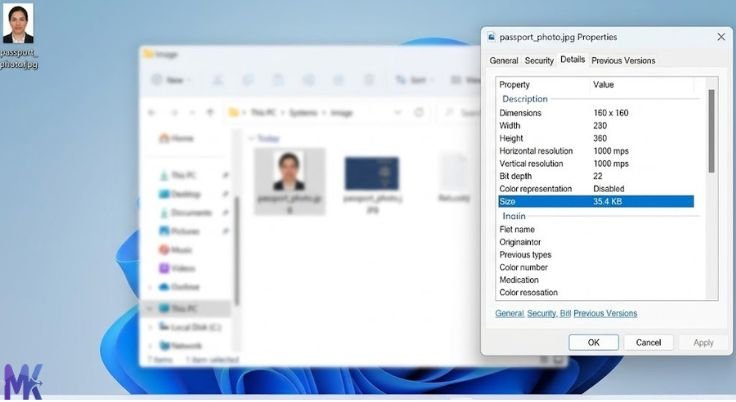Select the Color representation row
The width and height of the screenshot is (736, 402).
coord(596,189)
